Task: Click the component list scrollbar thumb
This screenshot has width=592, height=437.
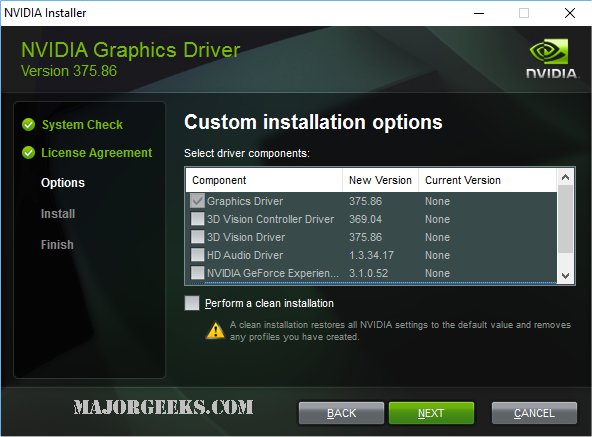Action: (565, 219)
